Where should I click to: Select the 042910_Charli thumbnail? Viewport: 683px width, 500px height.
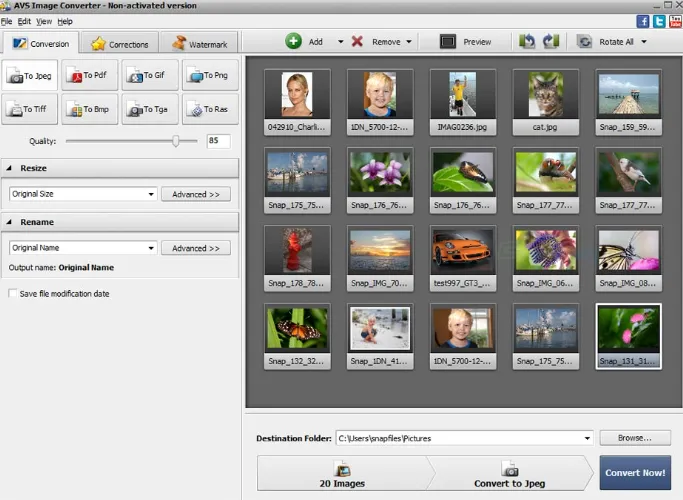click(297, 102)
